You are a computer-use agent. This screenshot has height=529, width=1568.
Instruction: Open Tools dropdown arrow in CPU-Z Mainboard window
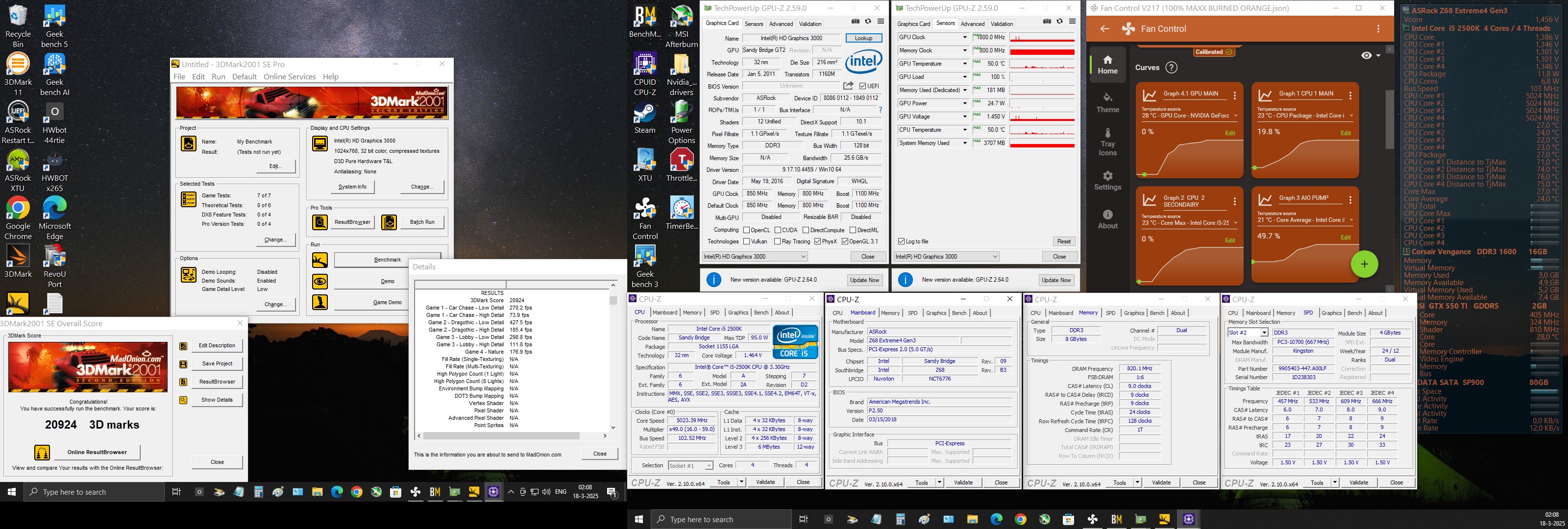click(x=939, y=483)
